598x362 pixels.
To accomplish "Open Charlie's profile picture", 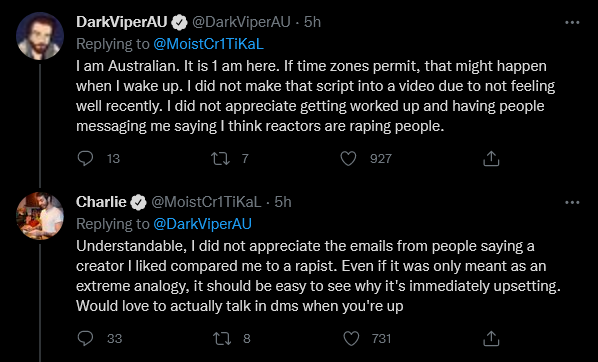I will 40,216.
